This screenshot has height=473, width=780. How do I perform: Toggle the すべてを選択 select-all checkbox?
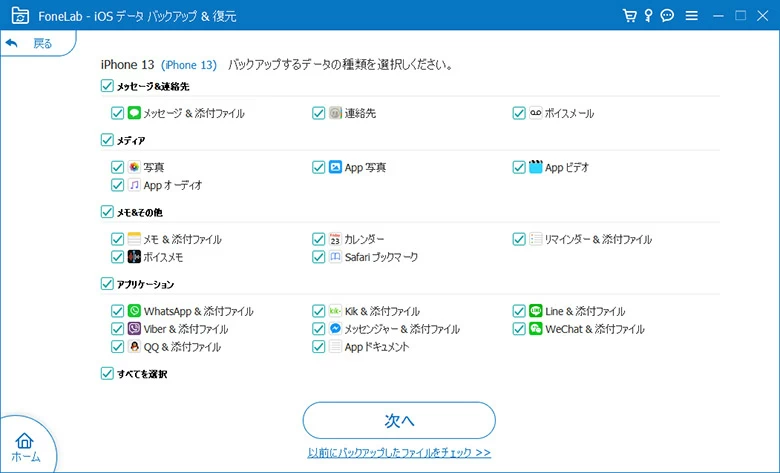coord(107,373)
